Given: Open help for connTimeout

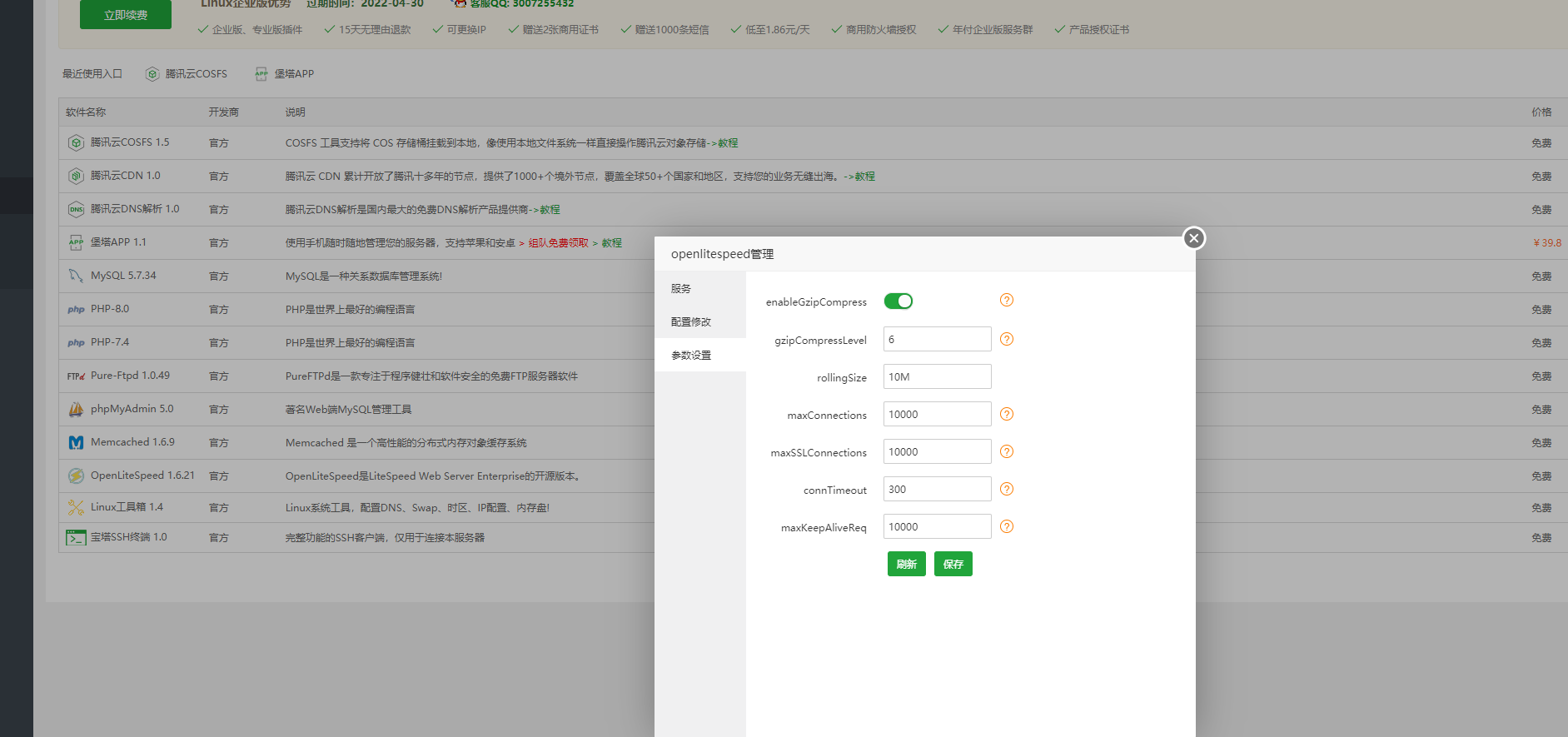Looking at the screenshot, I should tap(1007, 489).
